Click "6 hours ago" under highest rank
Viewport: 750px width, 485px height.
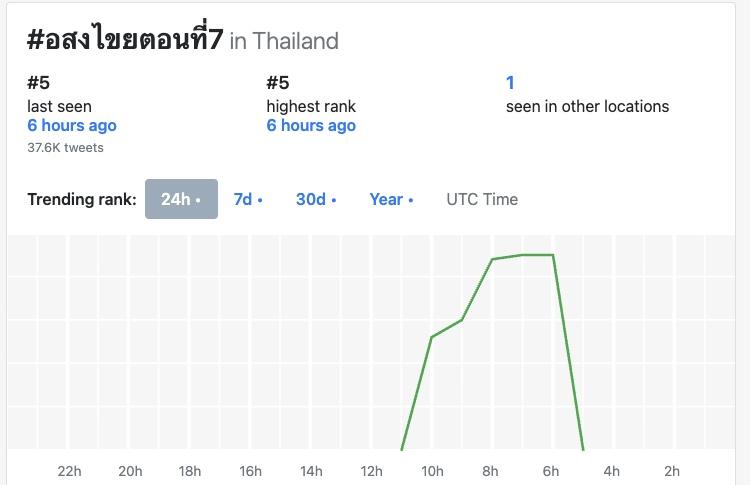pos(311,126)
